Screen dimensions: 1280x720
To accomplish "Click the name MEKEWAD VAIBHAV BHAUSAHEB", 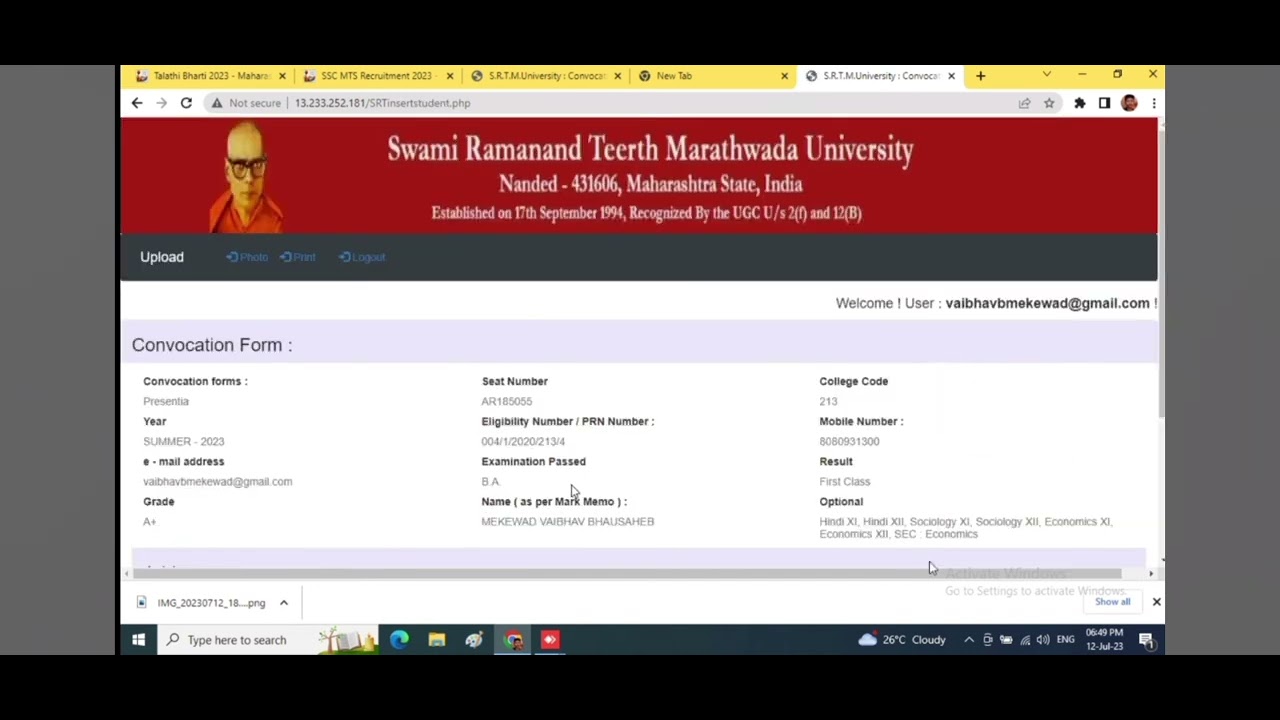I will [x=568, y=521].
